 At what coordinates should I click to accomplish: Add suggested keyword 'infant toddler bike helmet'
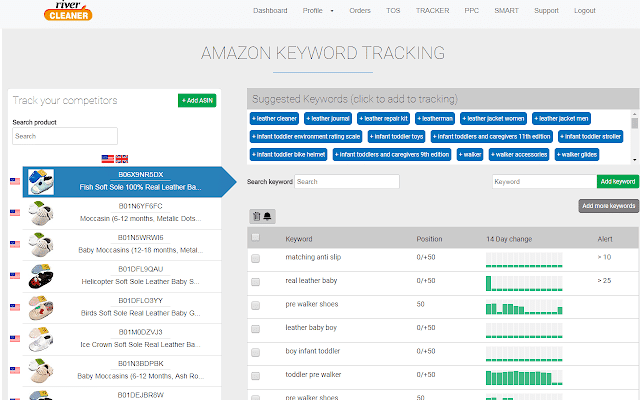(x=289, y=155)
